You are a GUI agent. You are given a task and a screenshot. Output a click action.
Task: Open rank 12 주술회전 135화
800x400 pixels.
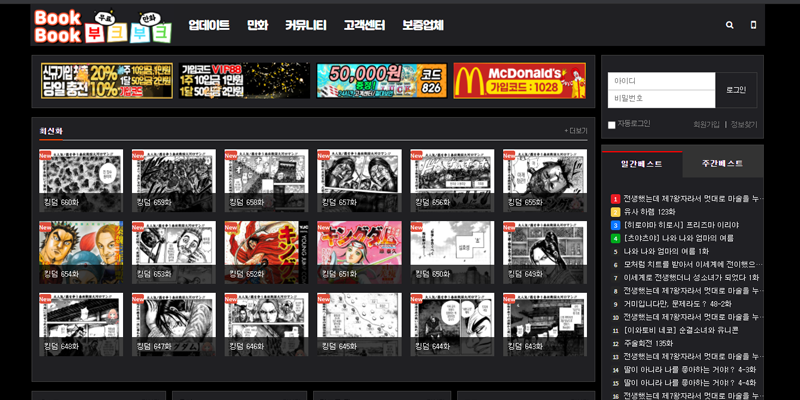pos(648,344)
